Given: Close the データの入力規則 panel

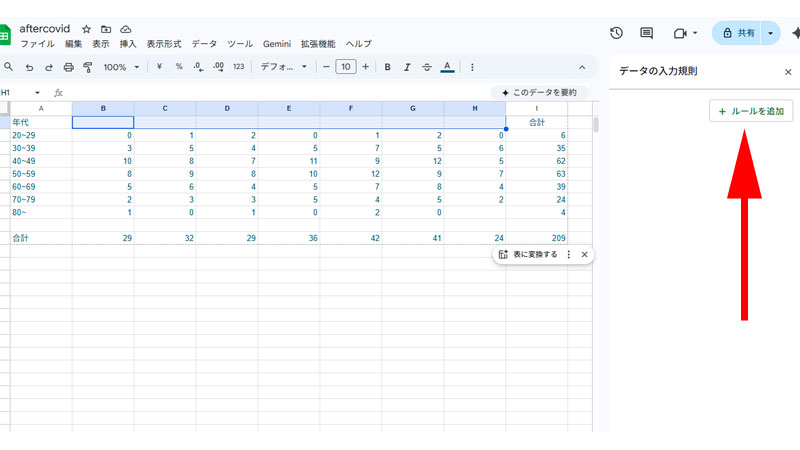Looking at the screenshot, I should (x=788, y=72).
